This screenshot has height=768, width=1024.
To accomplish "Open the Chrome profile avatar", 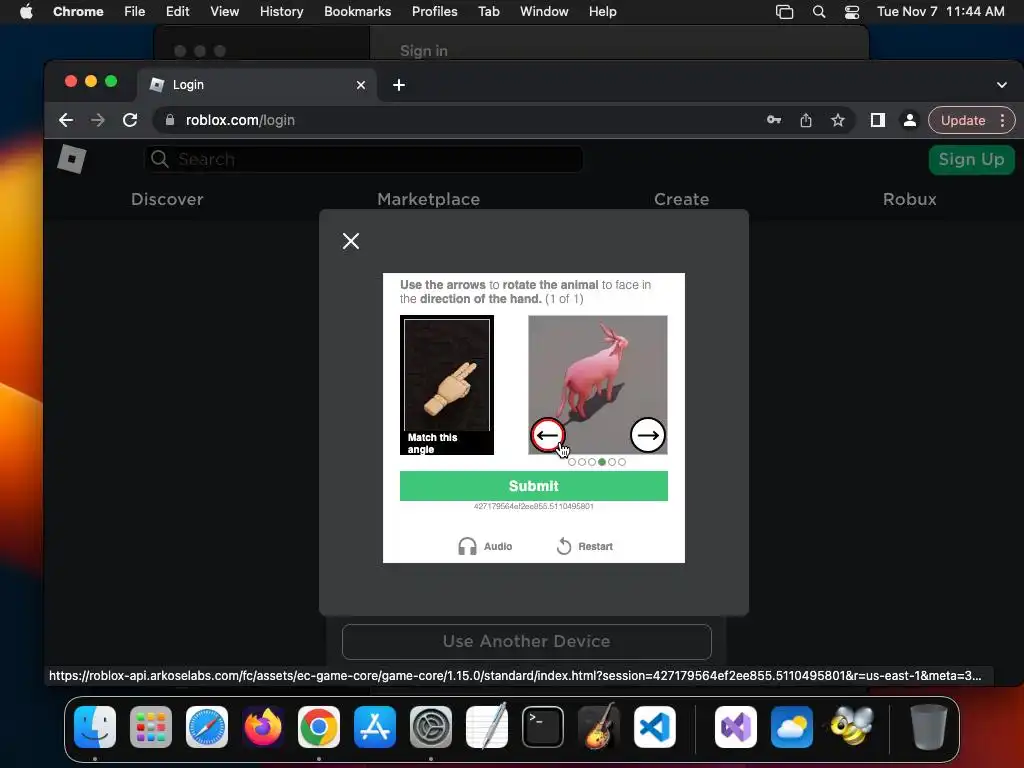I will [x=909, y=120].
